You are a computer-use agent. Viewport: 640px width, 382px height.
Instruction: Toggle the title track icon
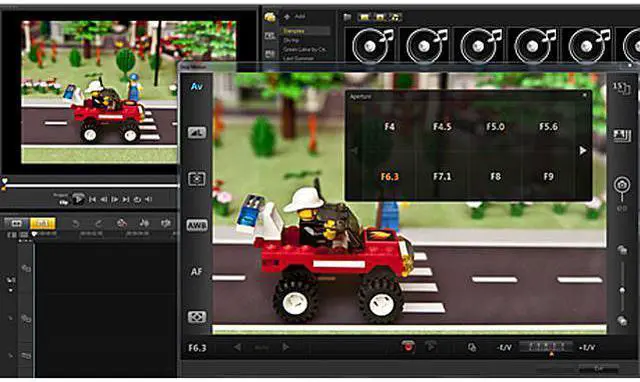[26, 355]
